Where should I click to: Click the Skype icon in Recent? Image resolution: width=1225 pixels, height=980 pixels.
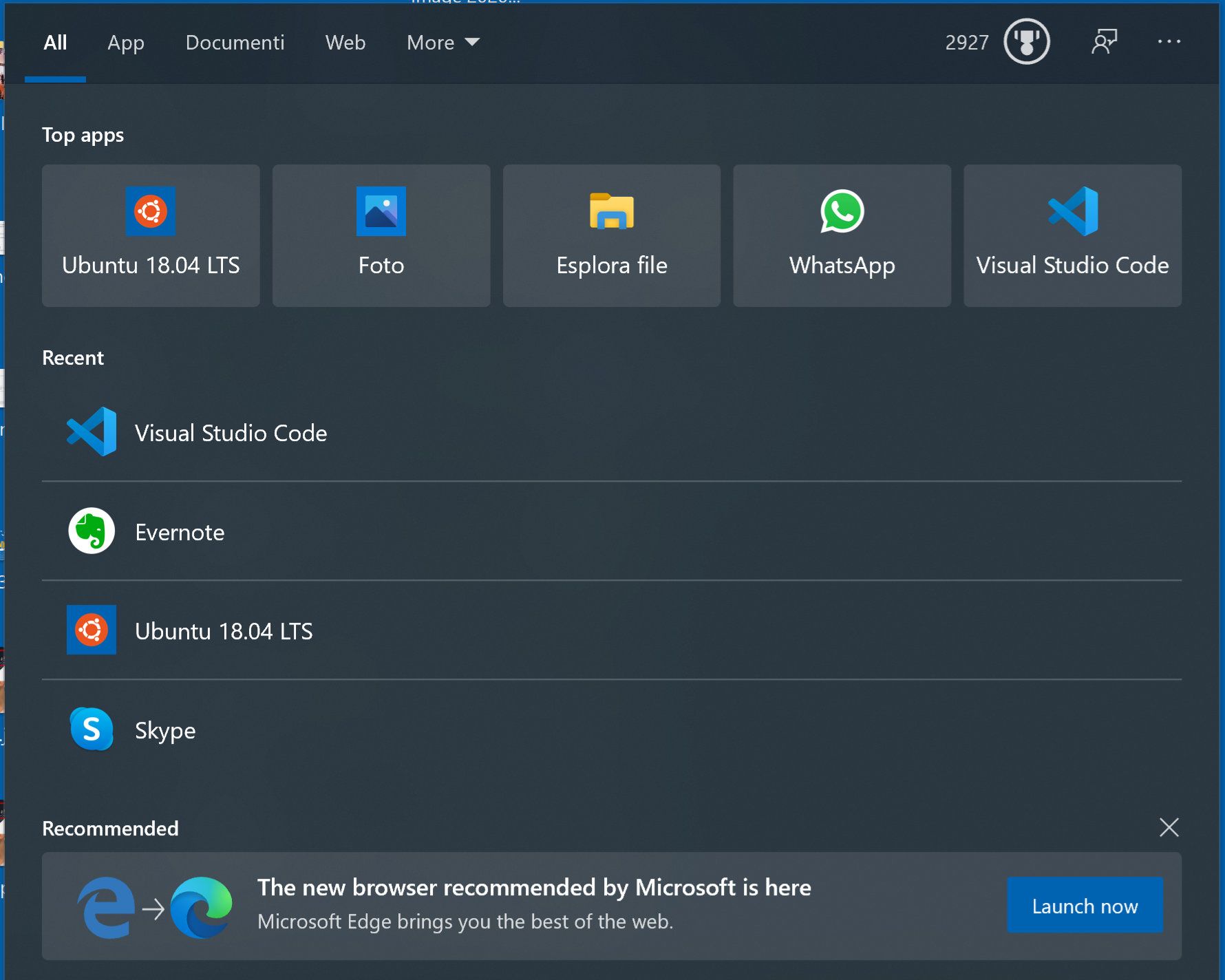[92, 729]
